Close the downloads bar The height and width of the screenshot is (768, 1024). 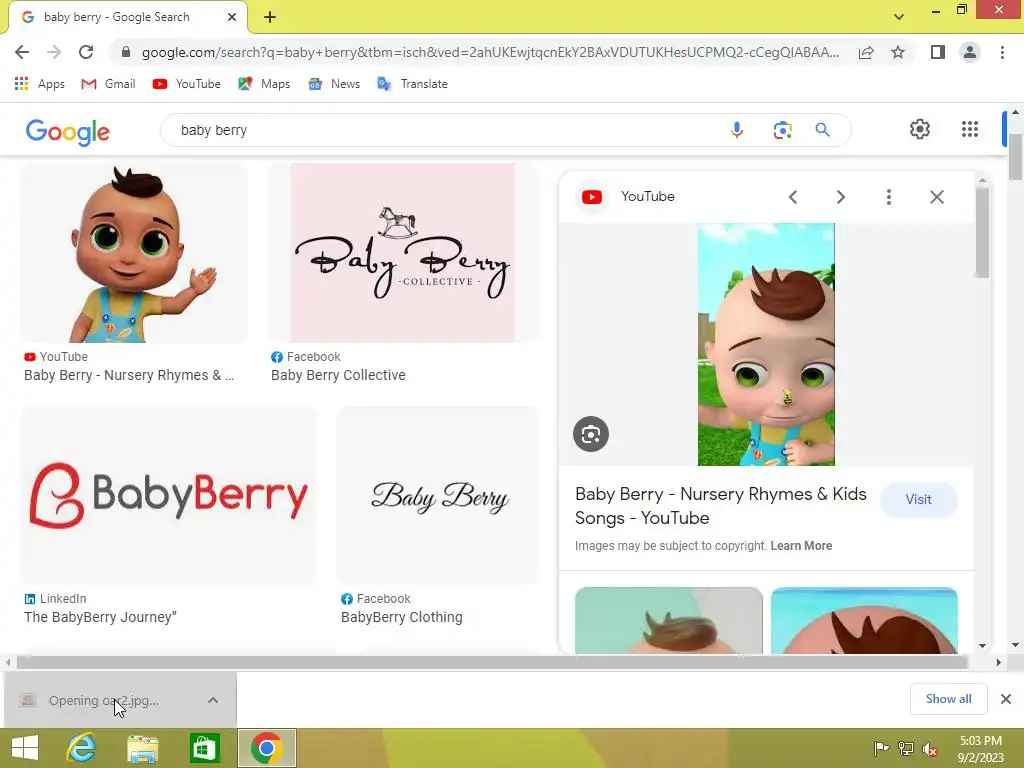pyautogui.click(x=1006, y=699)
